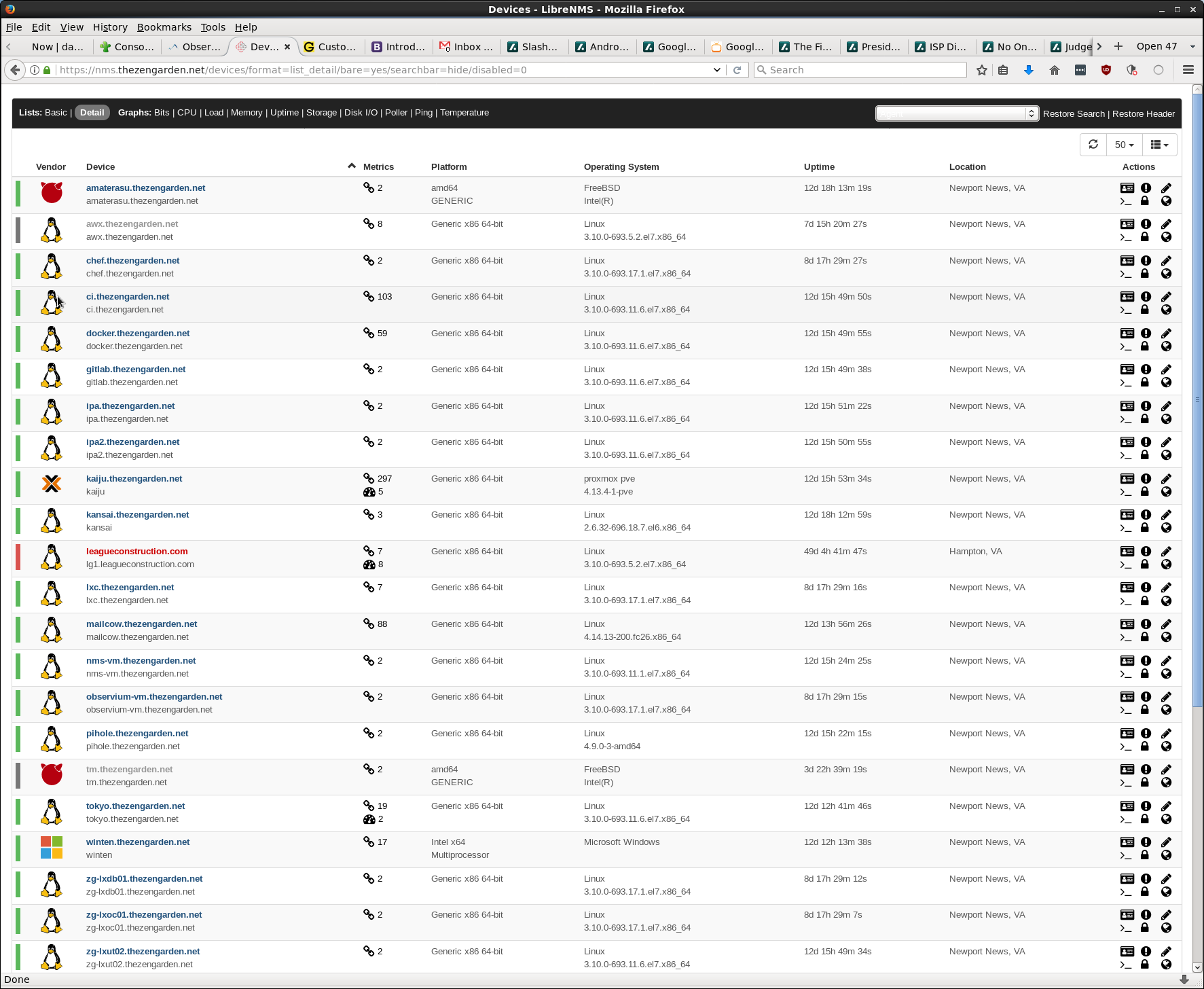Open the column visibility list dropdown
The width and height of the screenshot is (1204, 989).
pyautogui.click(x=1160, y=145)
